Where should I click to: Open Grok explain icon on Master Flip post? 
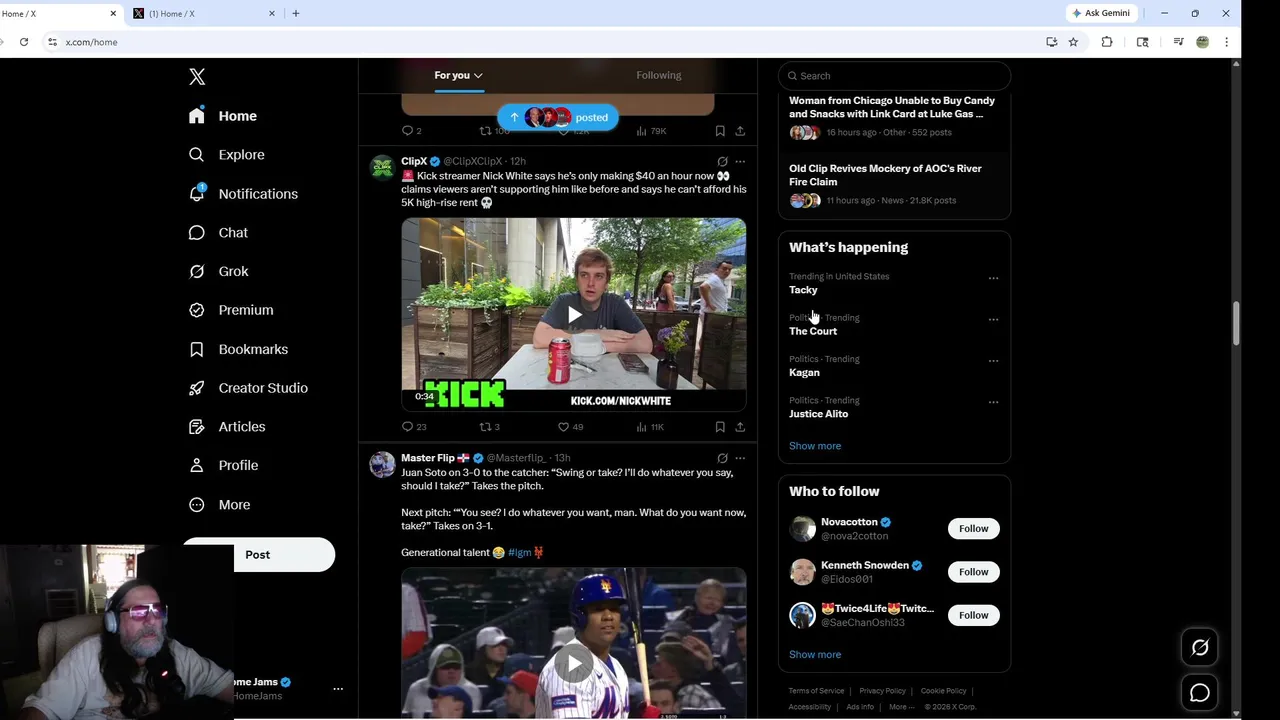pos(722,458)
